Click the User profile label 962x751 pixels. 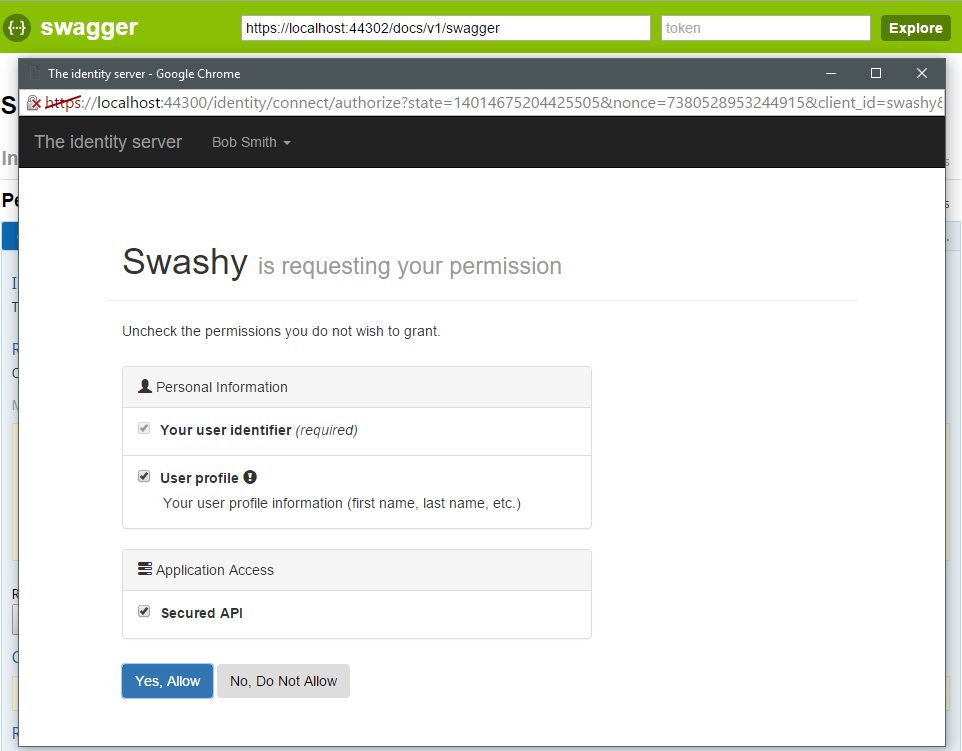(199, 478)
